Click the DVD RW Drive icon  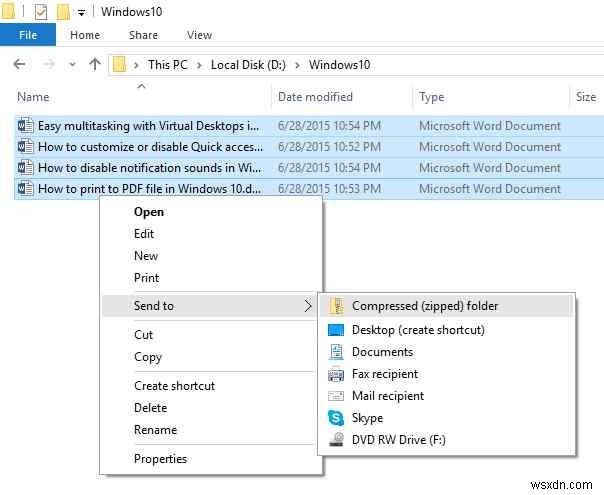coord(335,440)
